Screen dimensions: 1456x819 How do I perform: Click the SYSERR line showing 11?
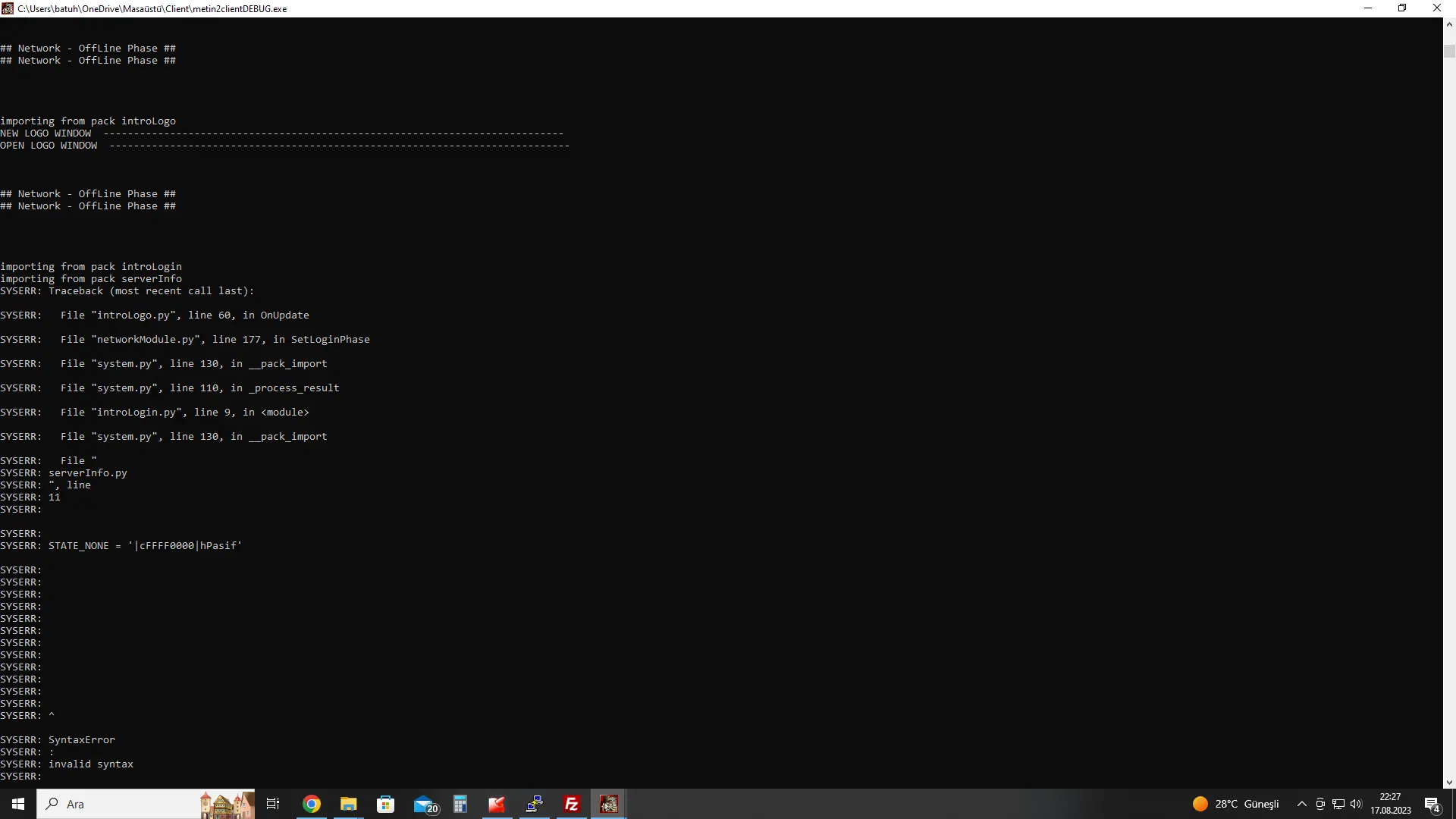pyautogui.click(x=30, y=497)
